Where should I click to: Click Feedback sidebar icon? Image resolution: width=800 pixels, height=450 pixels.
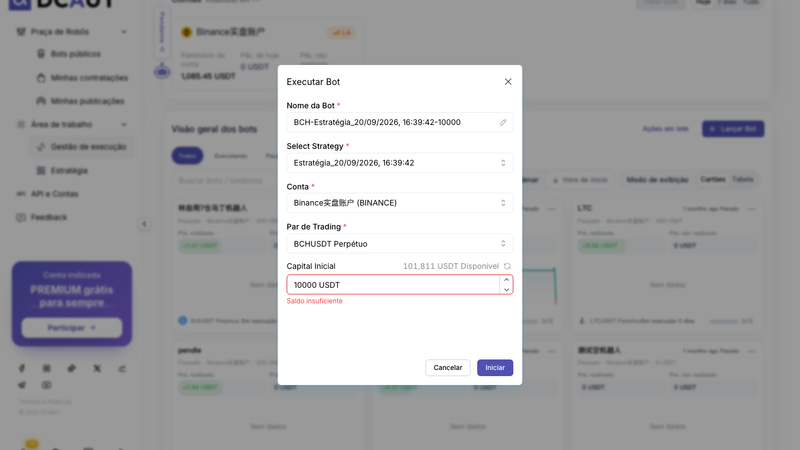coord(21,217)
